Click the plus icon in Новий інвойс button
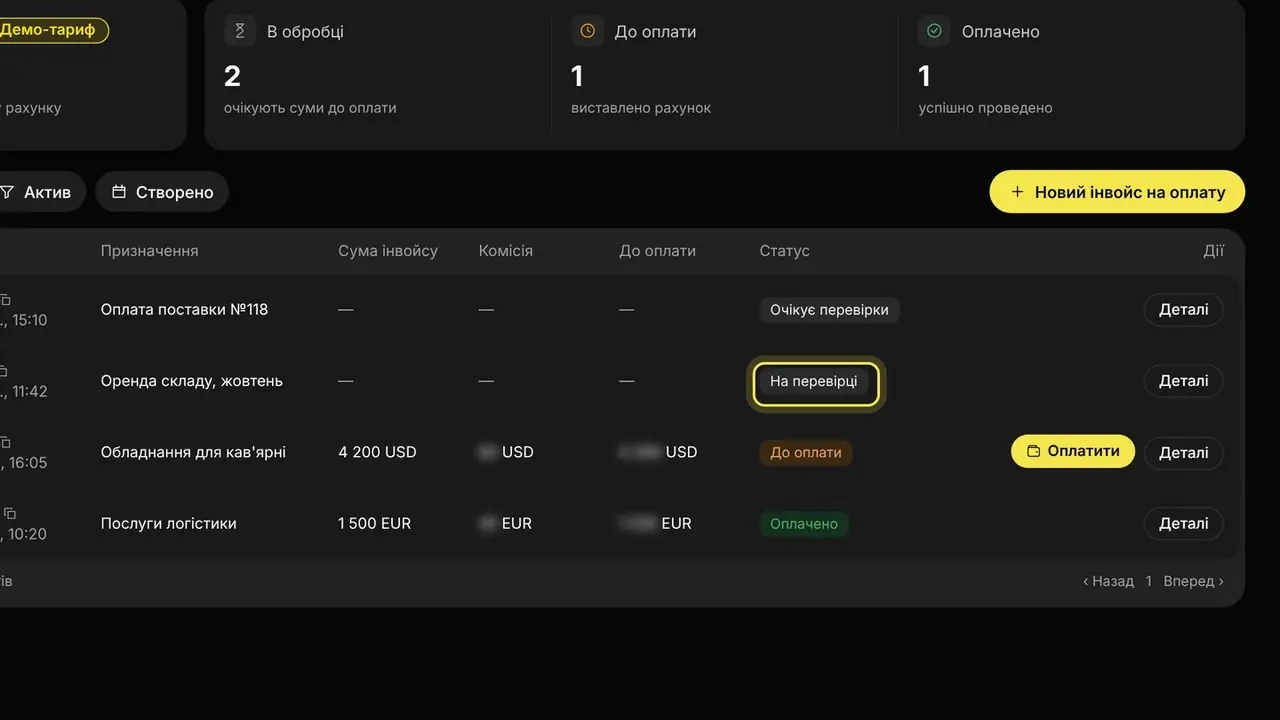The image size is (1280, 720). 1017,192
